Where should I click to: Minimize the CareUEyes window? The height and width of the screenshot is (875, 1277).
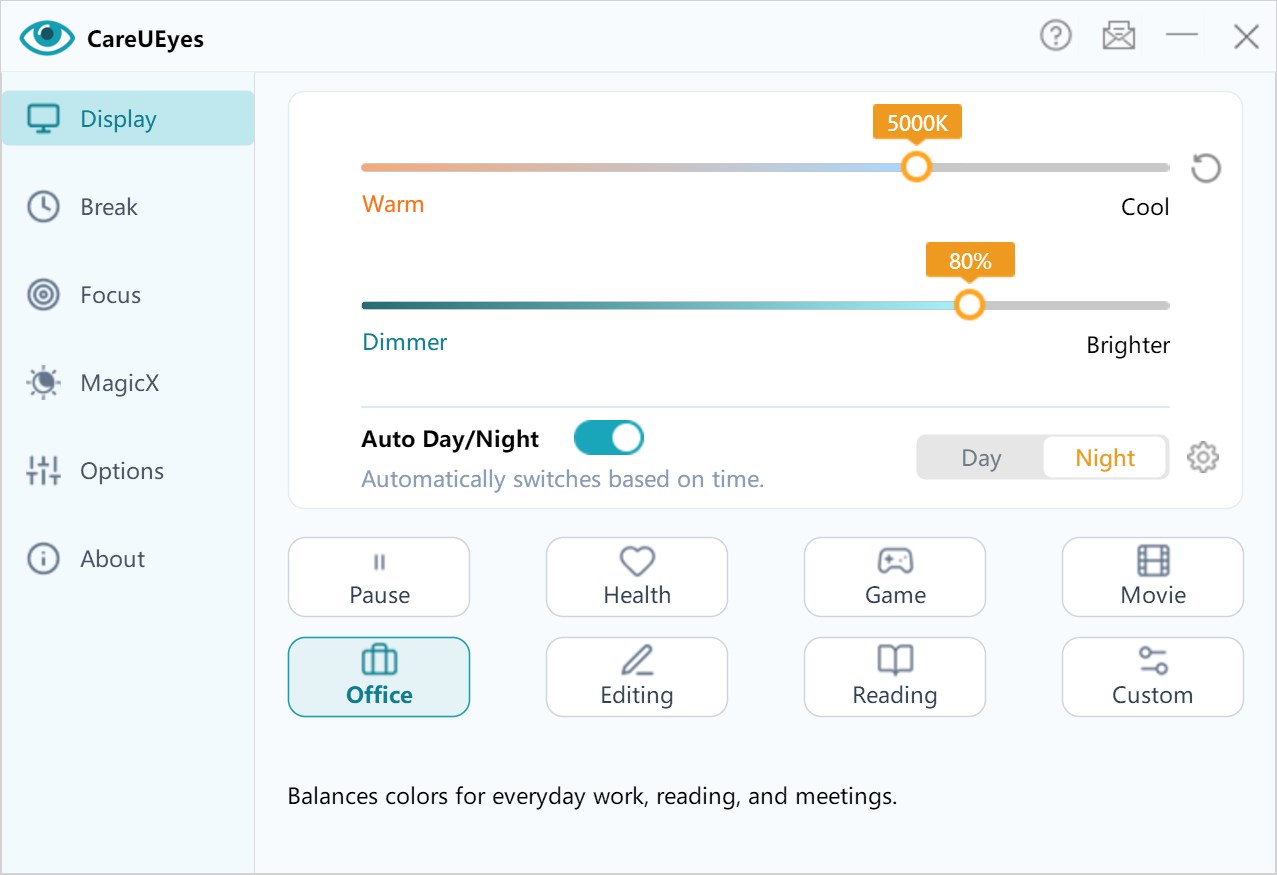(1182, 35)
